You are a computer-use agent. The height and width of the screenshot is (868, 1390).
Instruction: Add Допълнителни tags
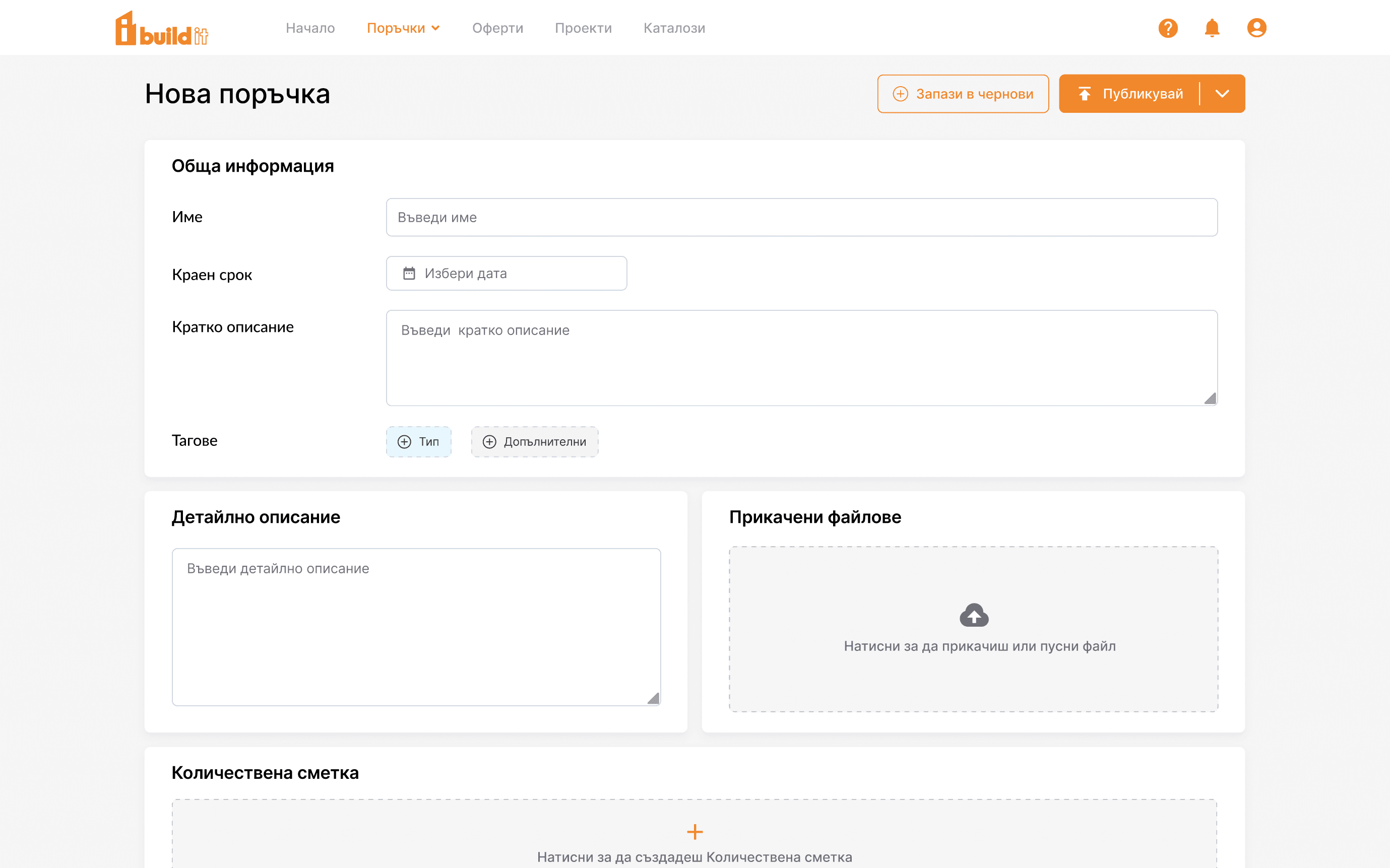(535, 441)
